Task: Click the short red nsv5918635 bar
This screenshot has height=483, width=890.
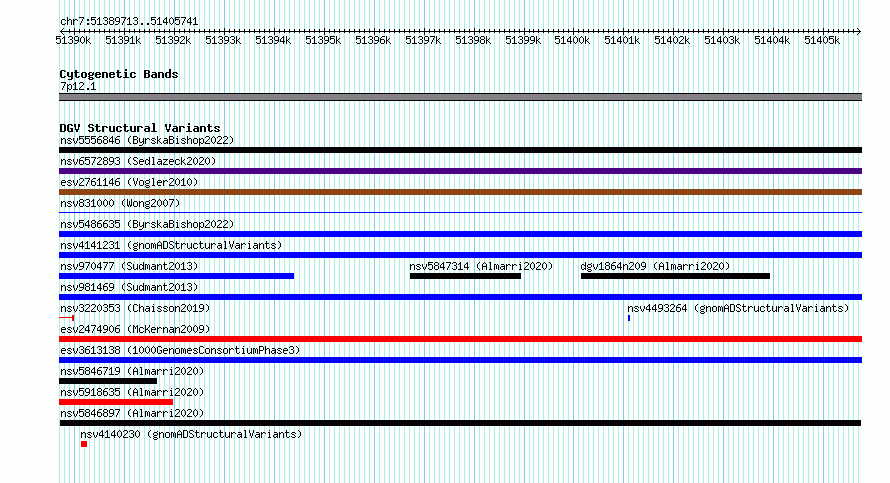Action: (116, 402)
